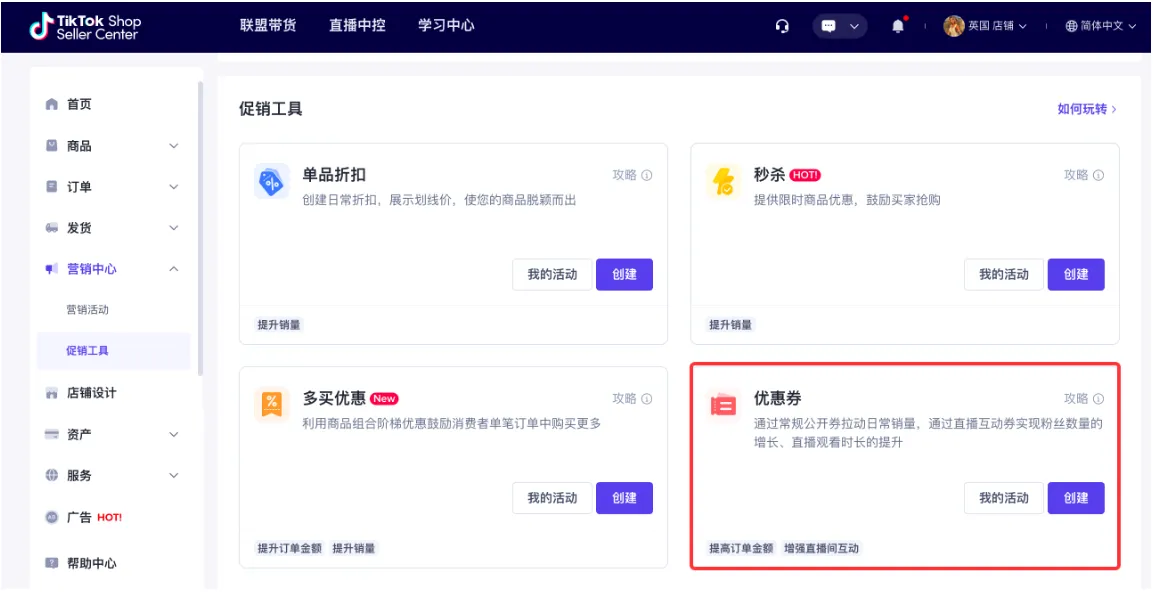
Task: Open the 联盟带货 top menu
Action: click(x=268, y=25)
